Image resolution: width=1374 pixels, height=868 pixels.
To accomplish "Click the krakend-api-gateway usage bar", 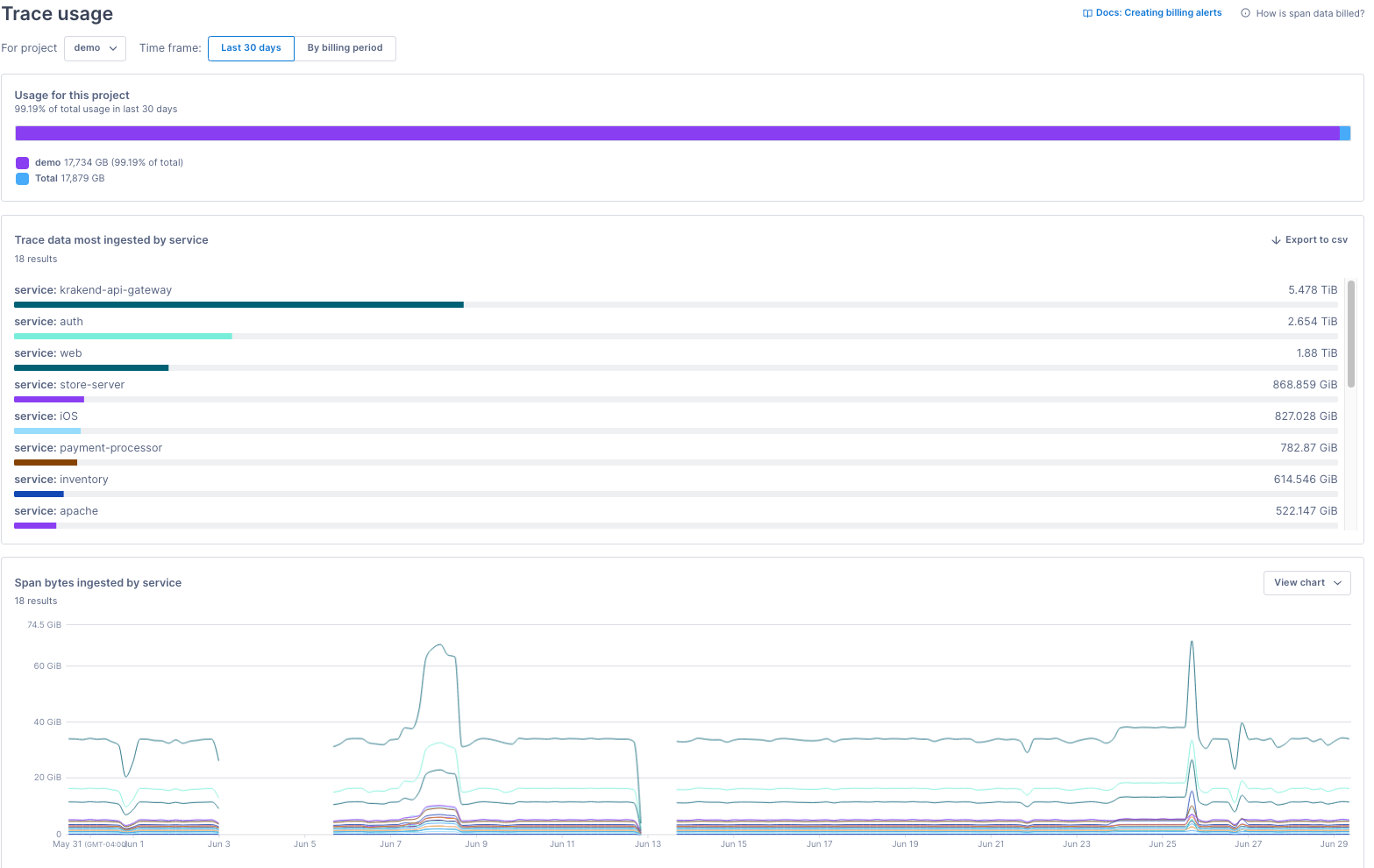I will pyautogui.click(x=238, y=304).
